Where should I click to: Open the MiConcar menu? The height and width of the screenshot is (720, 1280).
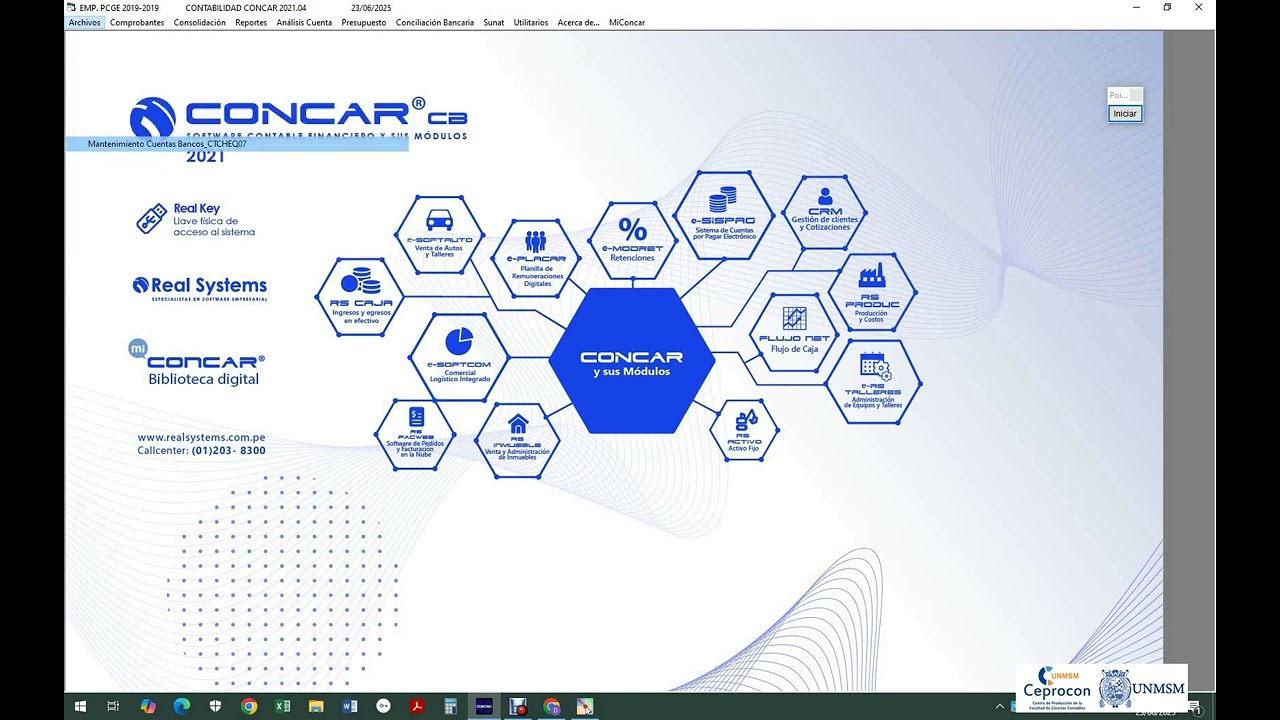626,22
